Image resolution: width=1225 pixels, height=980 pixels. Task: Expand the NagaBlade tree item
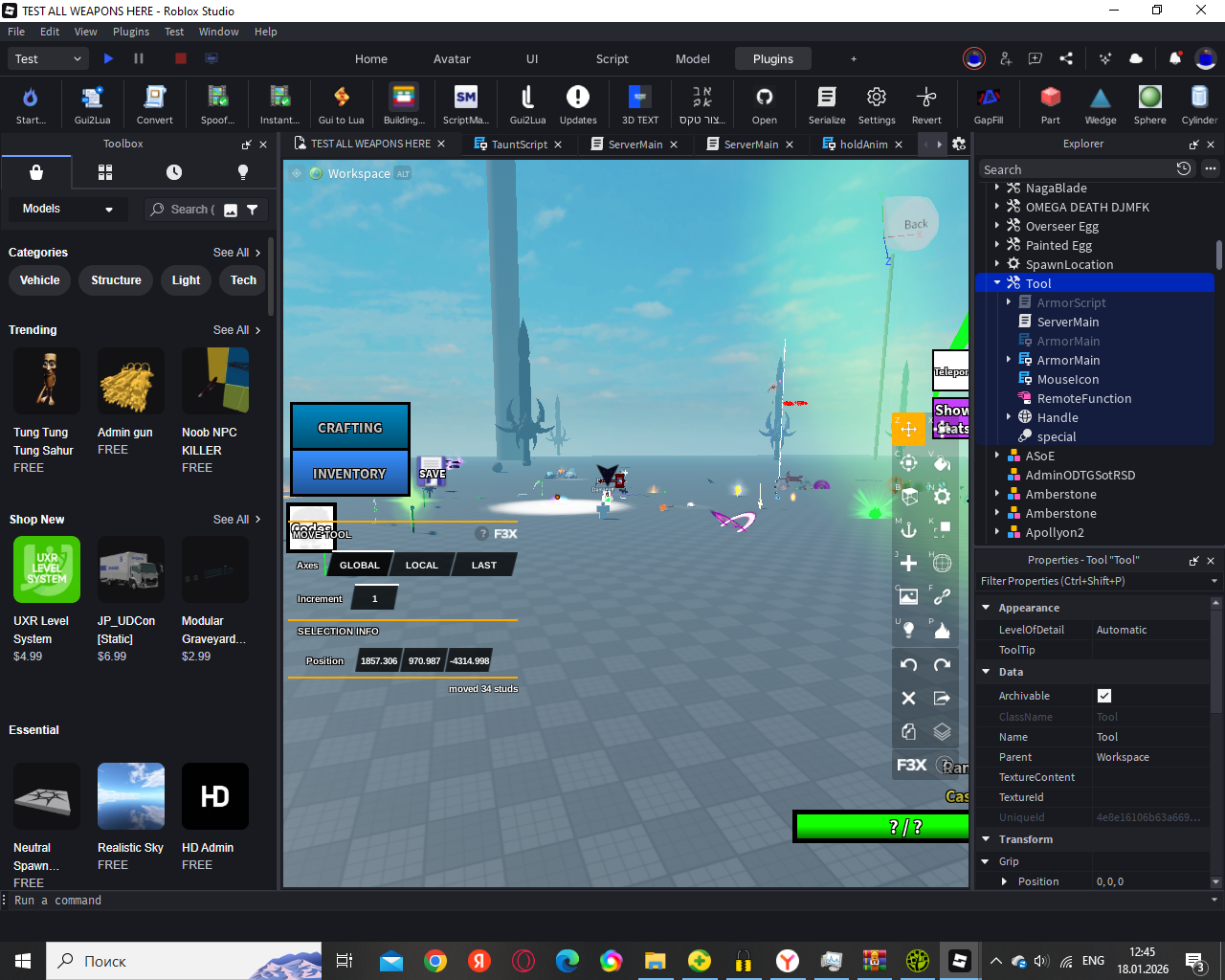point(997,188)
